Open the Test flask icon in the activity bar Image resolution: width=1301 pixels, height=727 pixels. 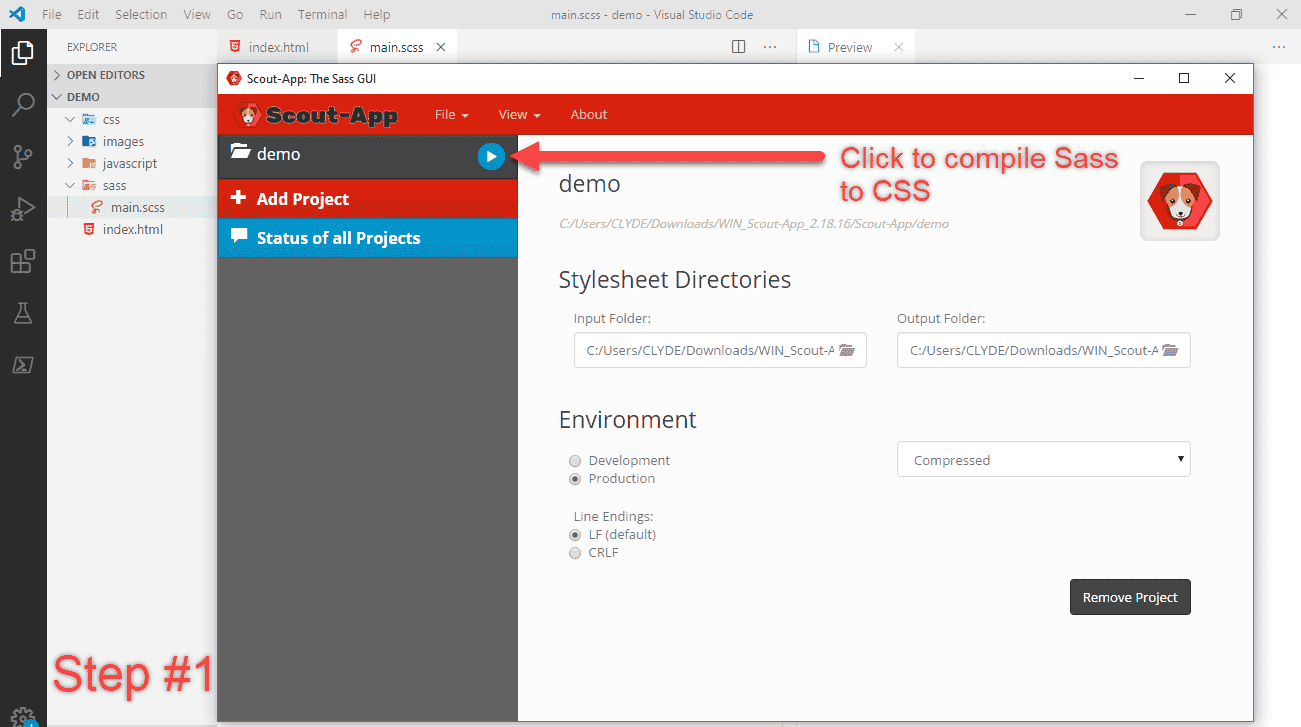click(x=22, y=314)
